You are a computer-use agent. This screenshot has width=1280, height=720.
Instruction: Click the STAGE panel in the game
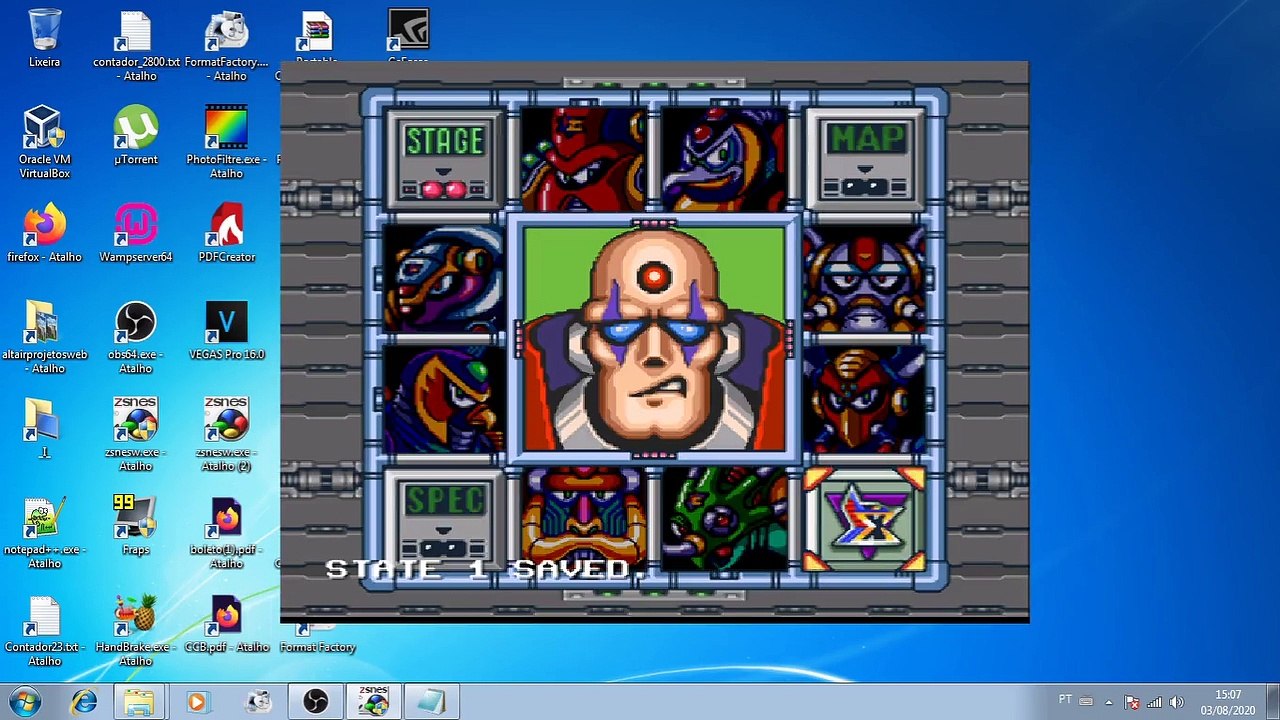click(x=444, y=158)
